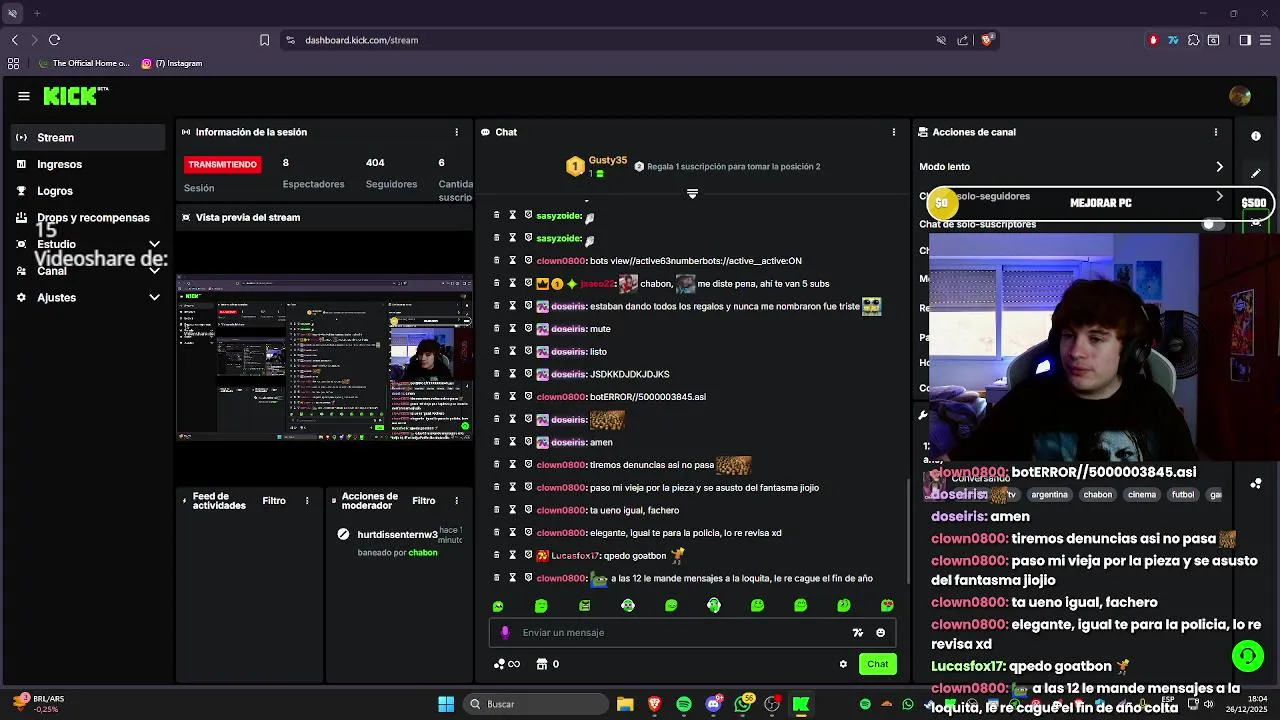Send message with green Chat button

click(x=877, y=664)
